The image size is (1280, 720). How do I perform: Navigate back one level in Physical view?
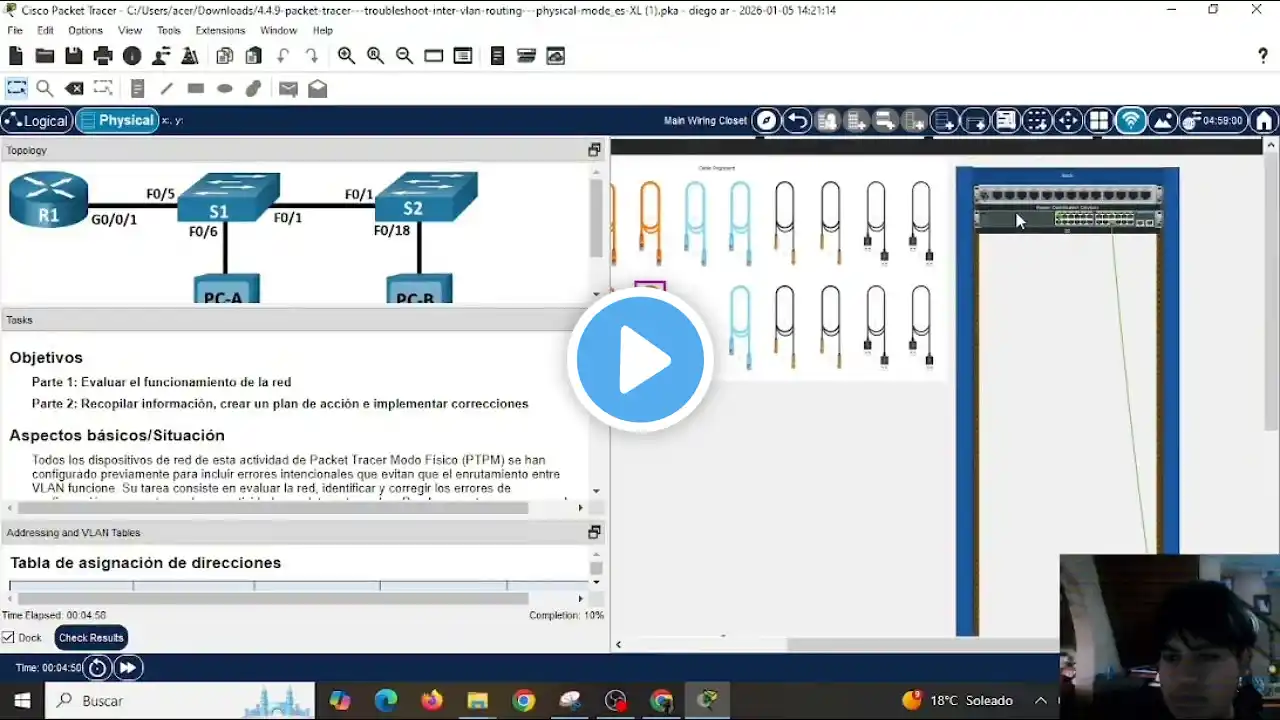tap(796, 121)
